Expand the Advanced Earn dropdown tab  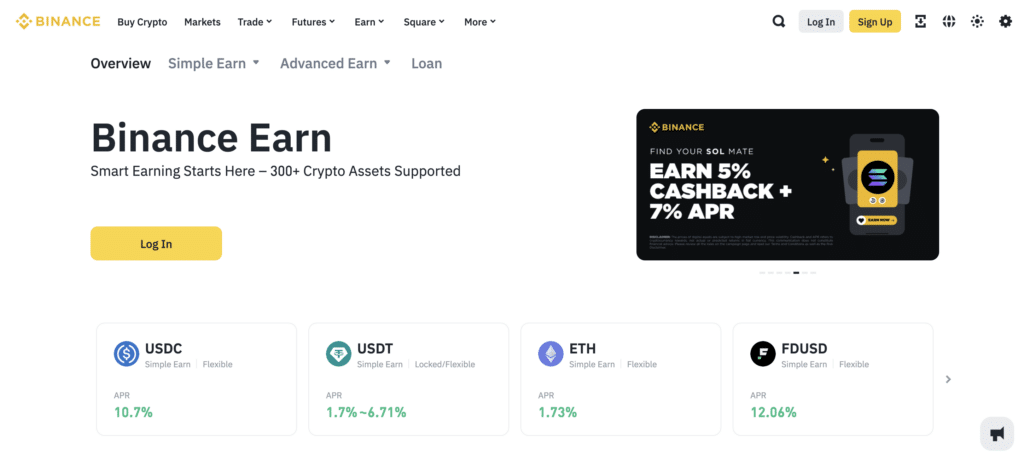tap(336, 63)
